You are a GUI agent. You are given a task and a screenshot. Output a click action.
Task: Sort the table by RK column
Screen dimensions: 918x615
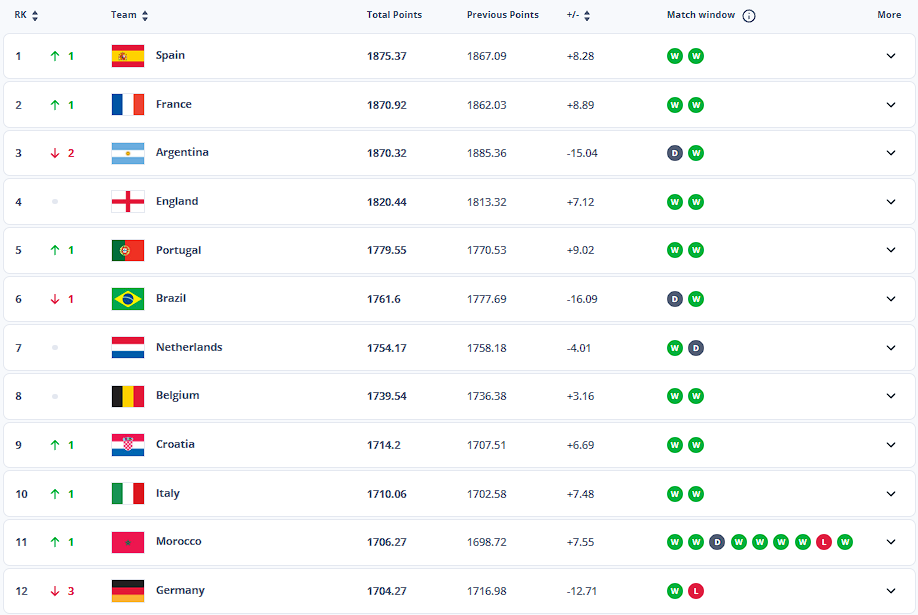(35, 16)
